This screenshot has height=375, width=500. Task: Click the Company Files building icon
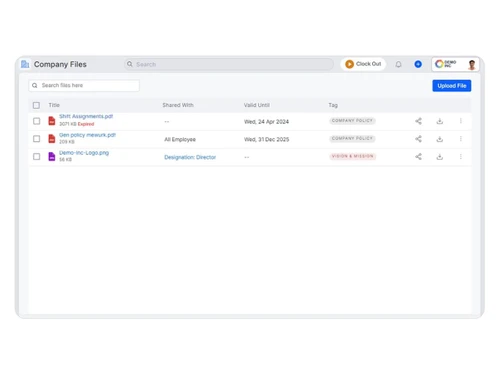point(25,64)
